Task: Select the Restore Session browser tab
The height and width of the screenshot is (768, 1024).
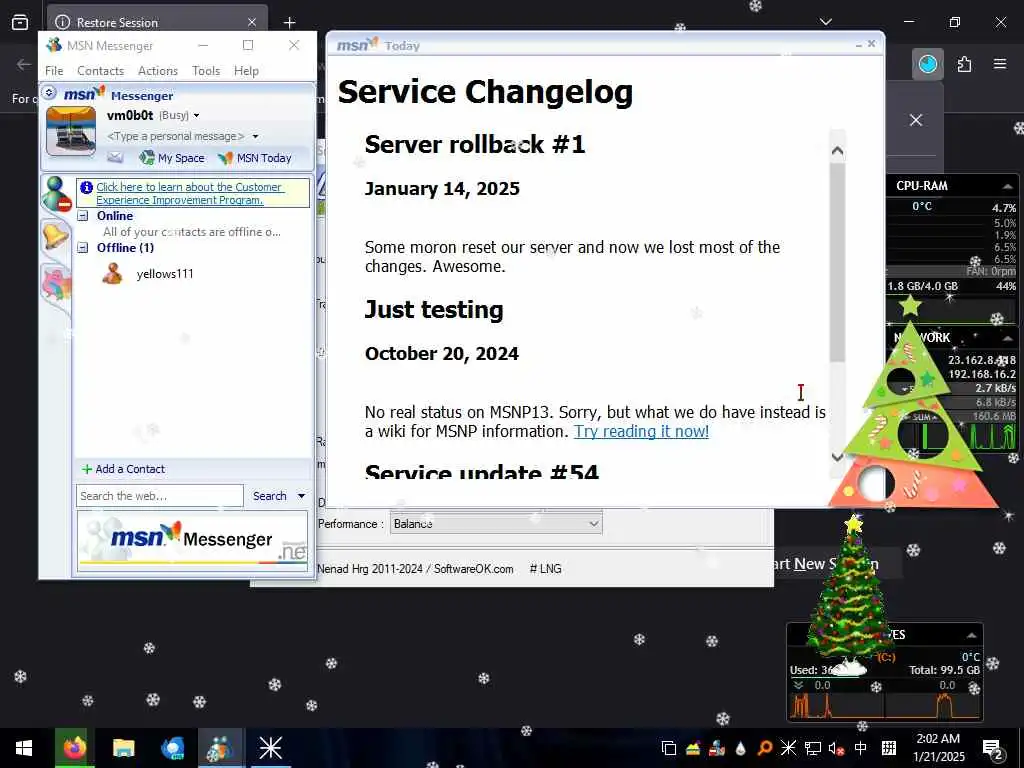Action: pyautogui.click(x=157, y=22)
